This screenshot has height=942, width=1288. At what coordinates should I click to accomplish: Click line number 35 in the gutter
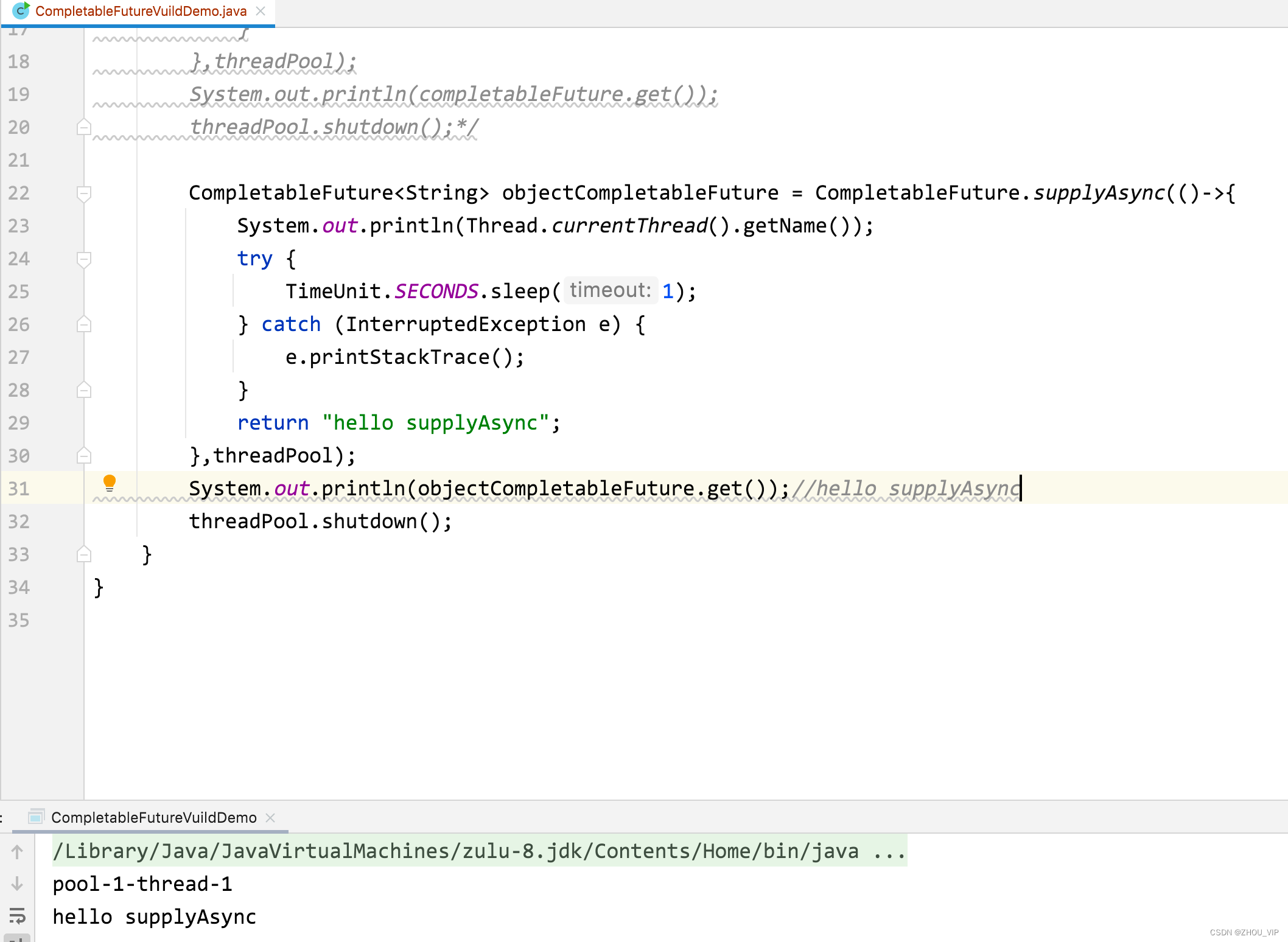19,620
